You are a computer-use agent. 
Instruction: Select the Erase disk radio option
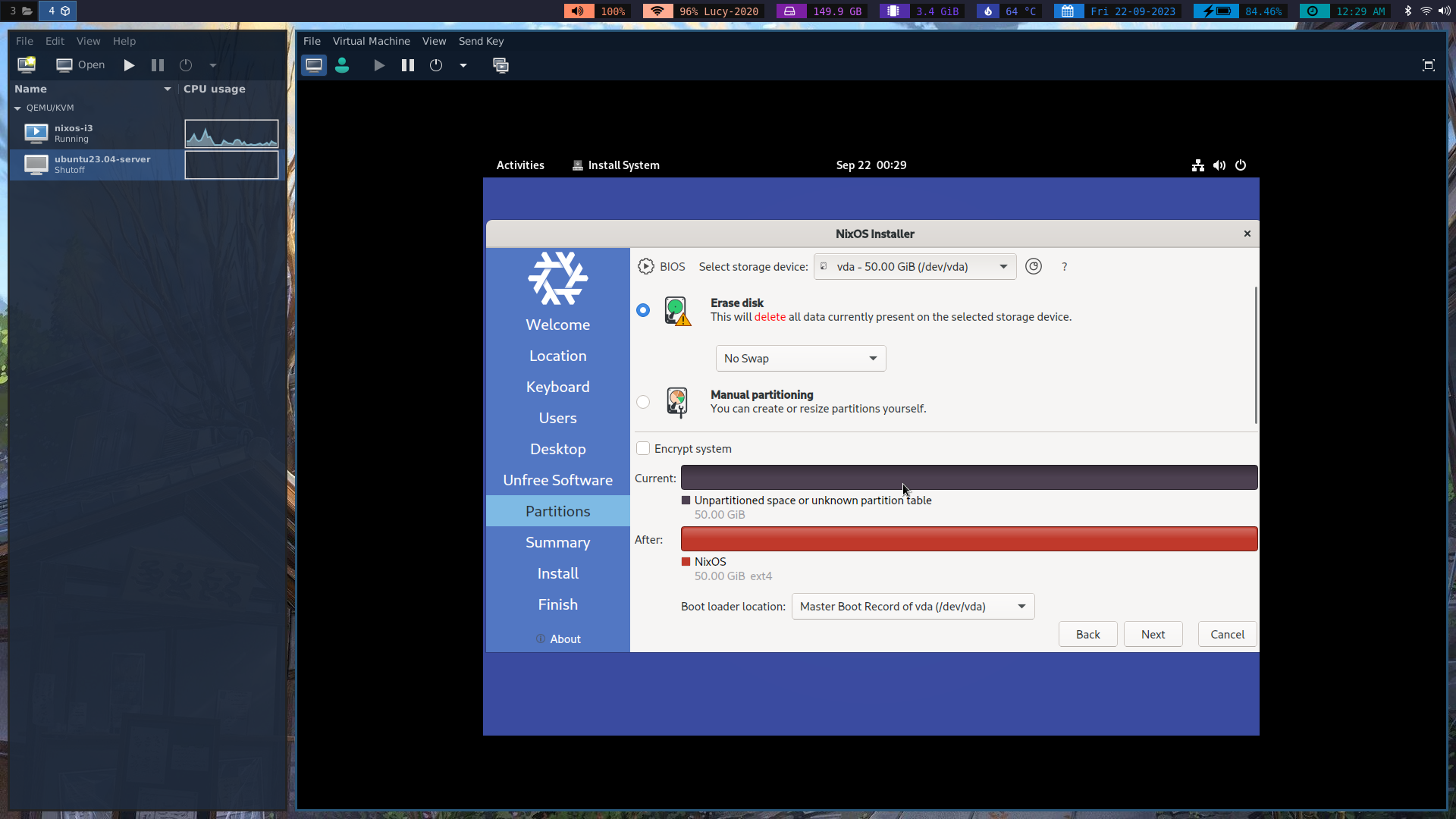point(643,310)
